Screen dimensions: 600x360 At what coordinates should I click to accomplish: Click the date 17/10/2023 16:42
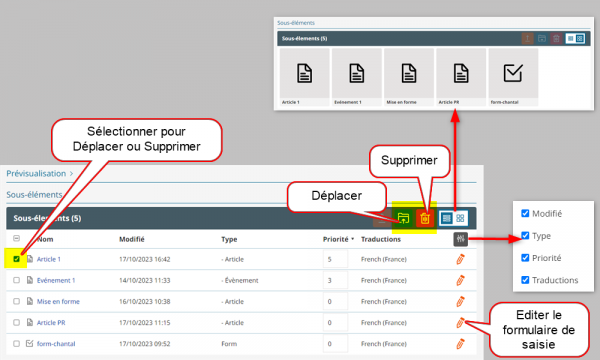tap(144, 259)
